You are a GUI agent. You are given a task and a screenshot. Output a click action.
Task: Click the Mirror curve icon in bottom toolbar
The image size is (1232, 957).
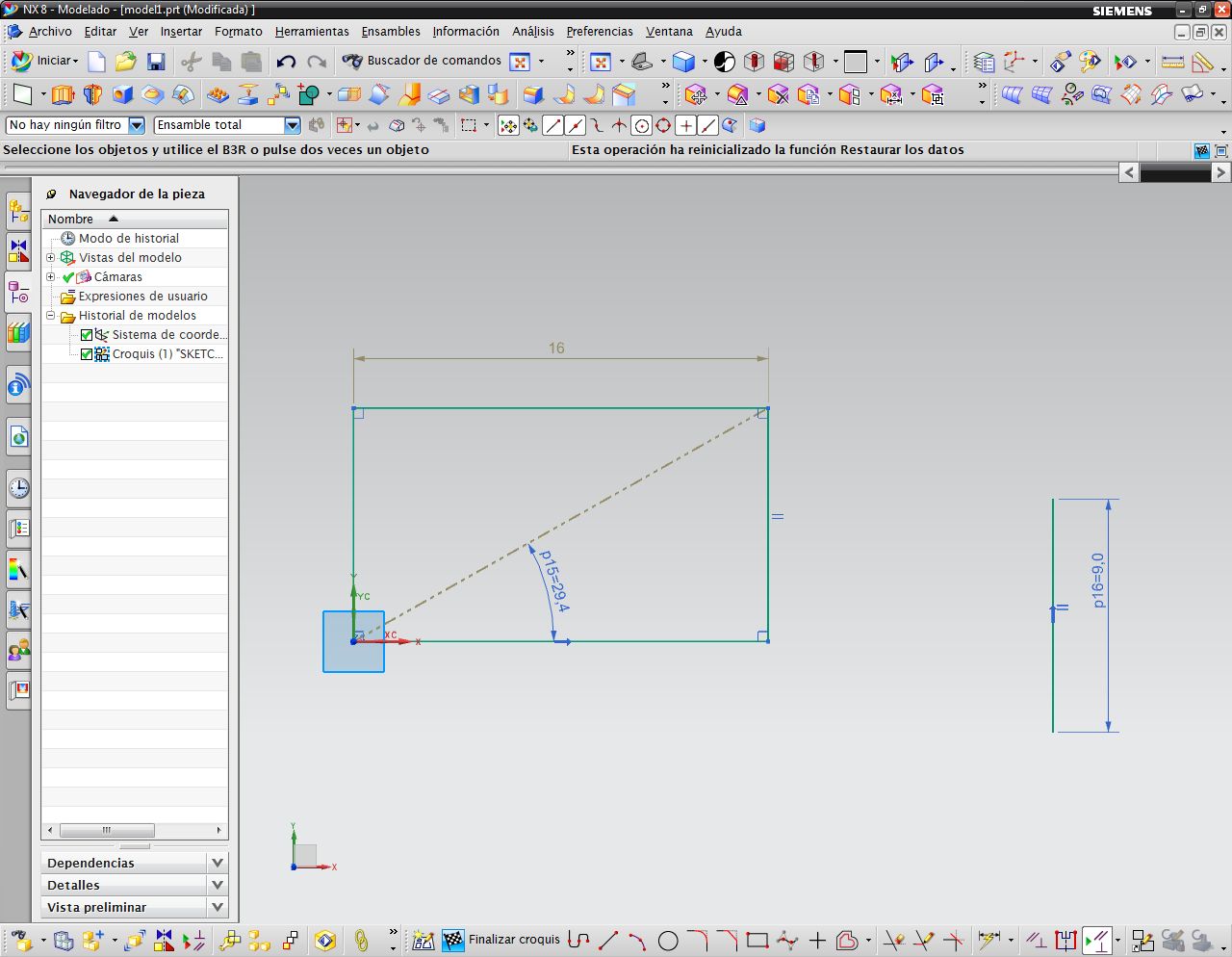(164, 940)
